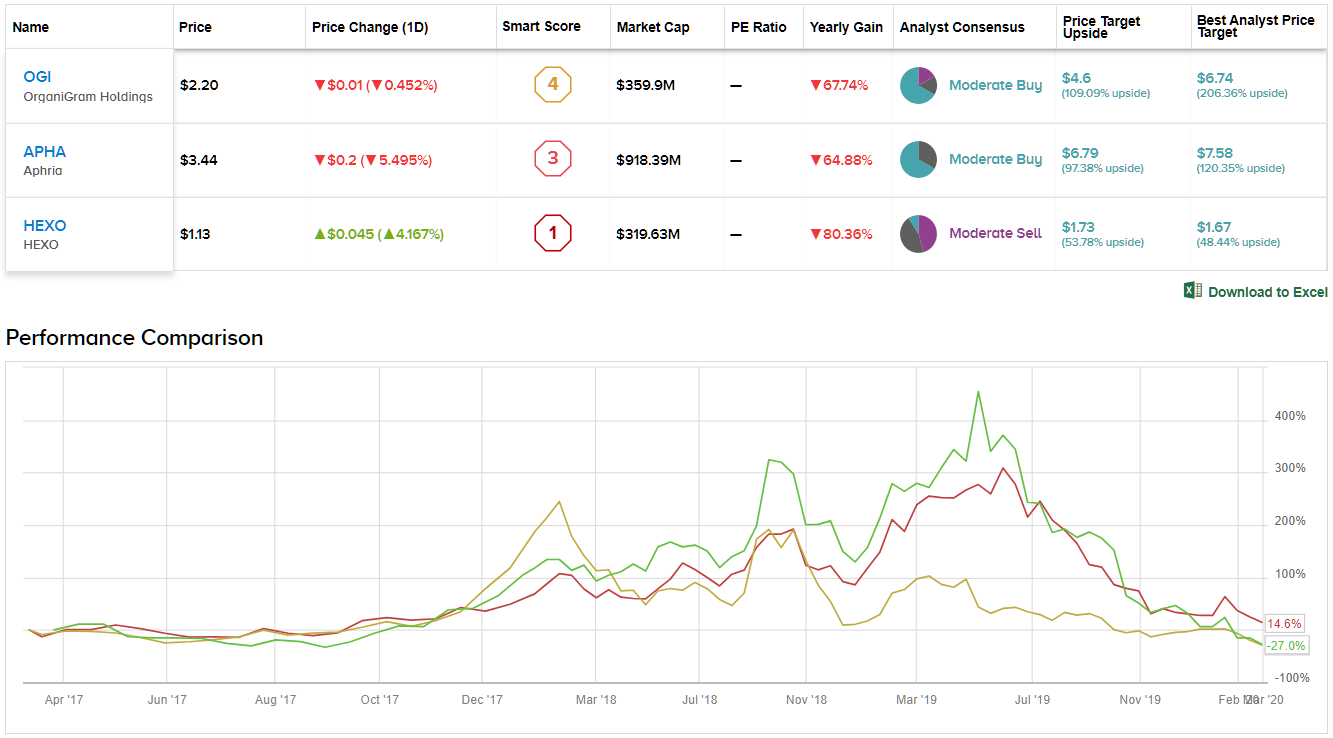Click the Excel icon beside Download to Excel
Image resolution: width=1333 pixels, height=738 pixels.
click(1192, 291)
